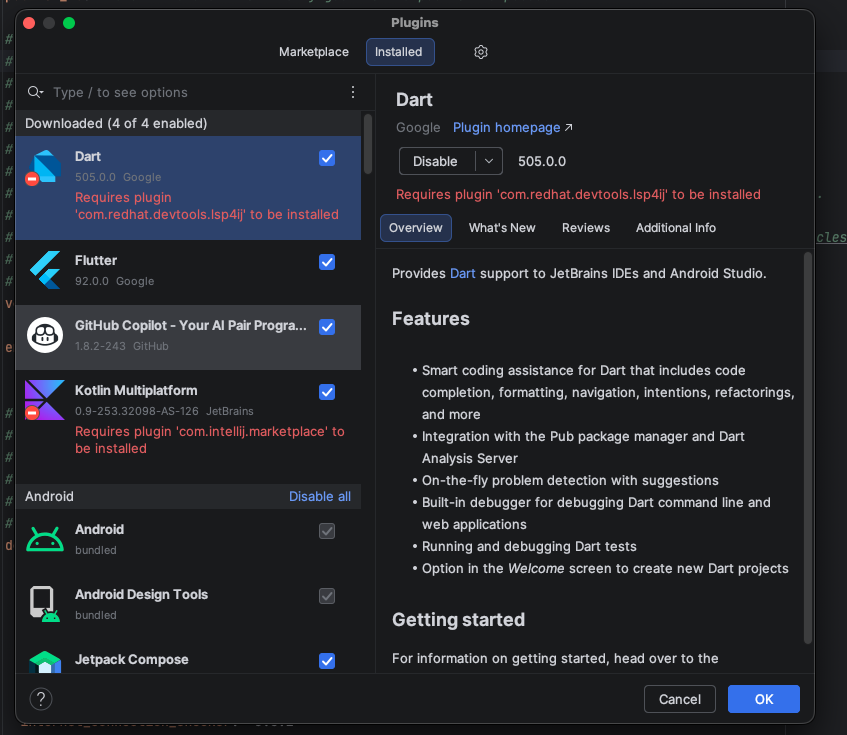The image size is (847, 735).
Task: Toggle the bundled Android plugin checkbox
Action: (x=327, y=531)
